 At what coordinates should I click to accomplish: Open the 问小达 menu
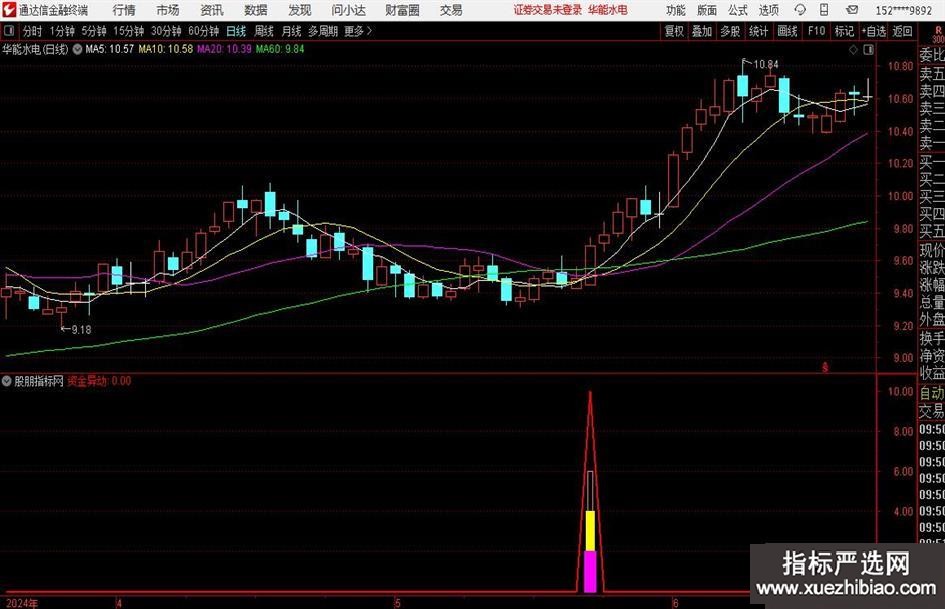click(348, 10)
